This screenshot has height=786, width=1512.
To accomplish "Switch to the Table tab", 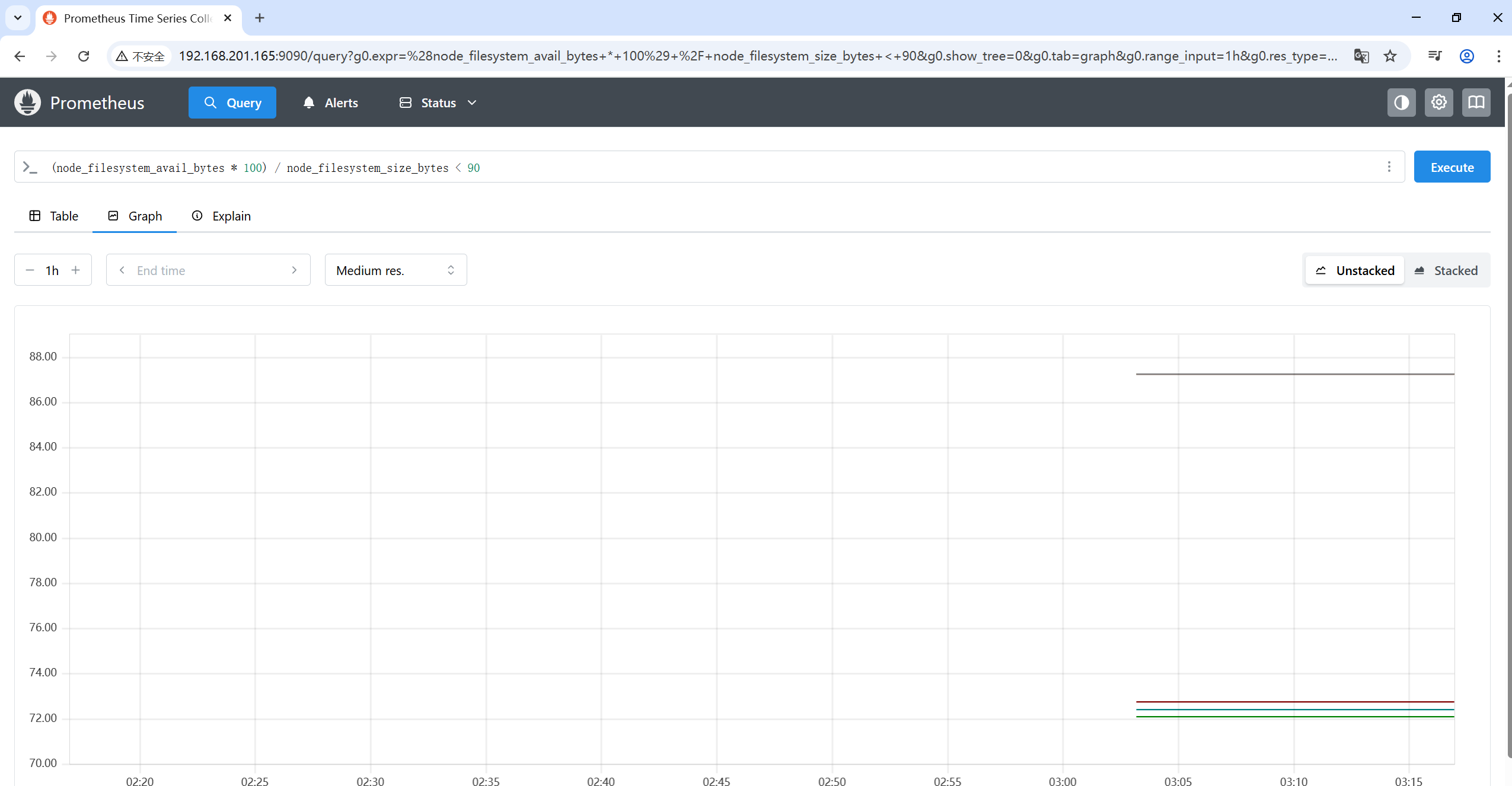I will 54,216.
